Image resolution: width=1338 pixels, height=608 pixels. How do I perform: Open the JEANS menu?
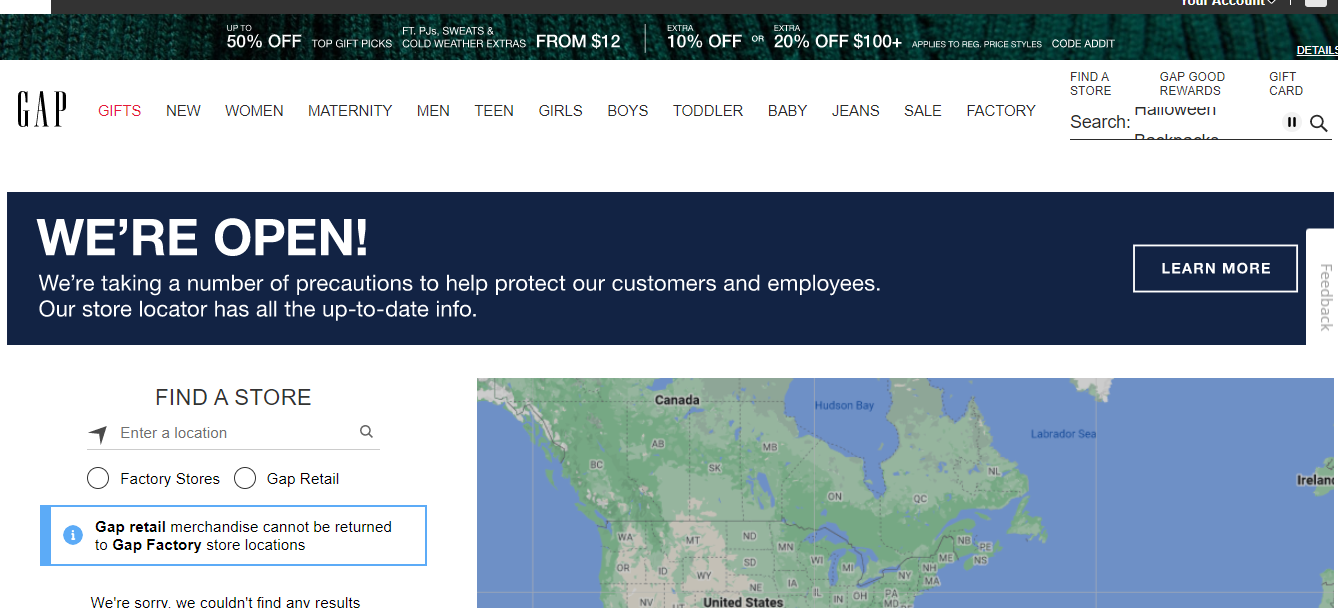click(856, 111)
